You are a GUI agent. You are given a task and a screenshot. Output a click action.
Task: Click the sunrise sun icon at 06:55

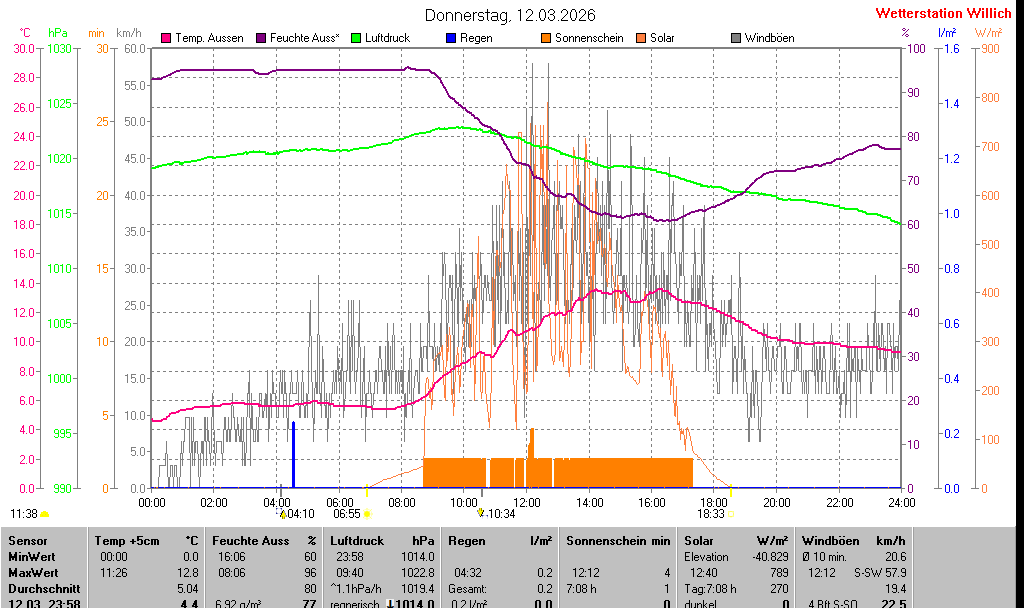367,514
